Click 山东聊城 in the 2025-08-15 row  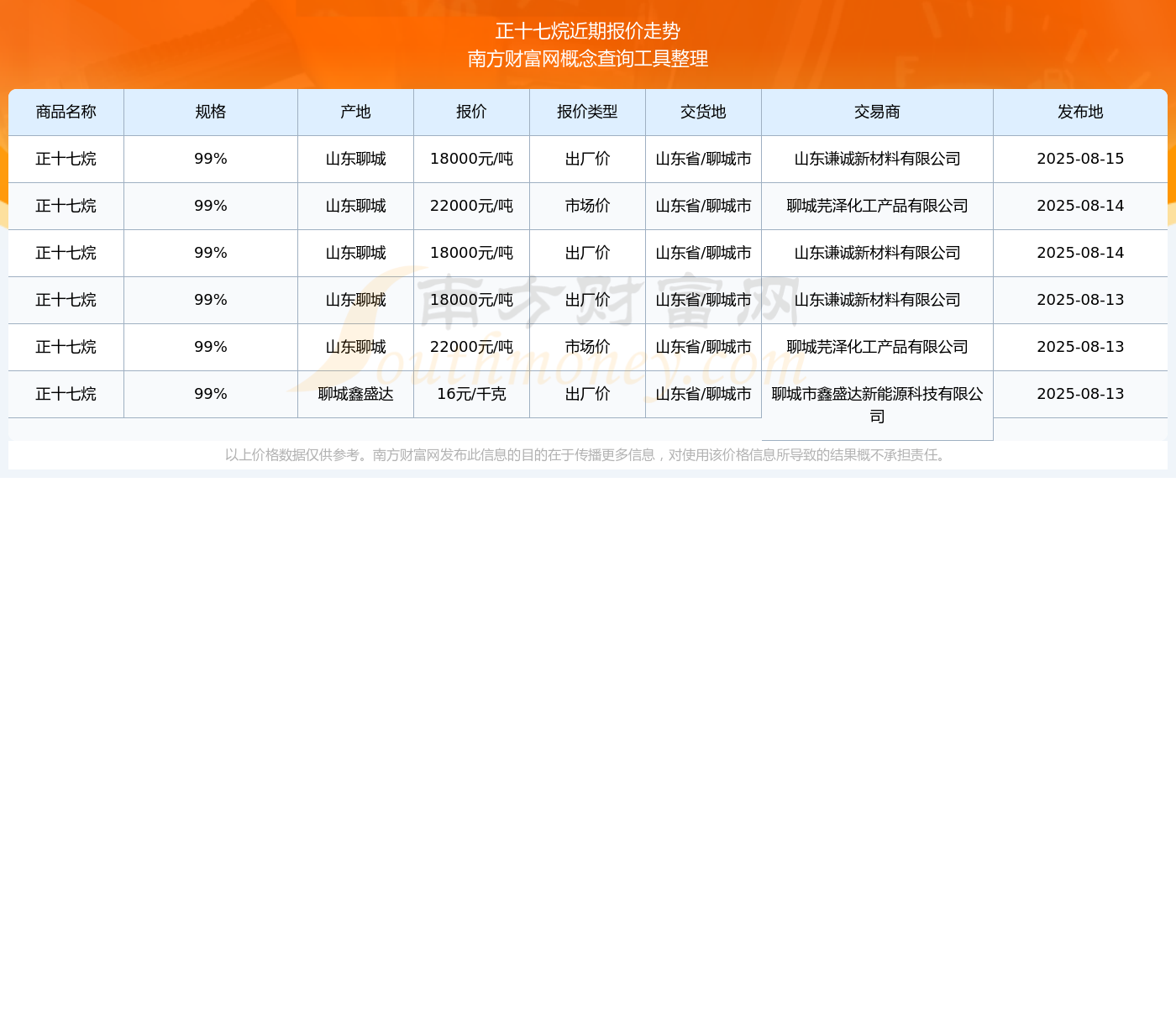pos(356,159)
